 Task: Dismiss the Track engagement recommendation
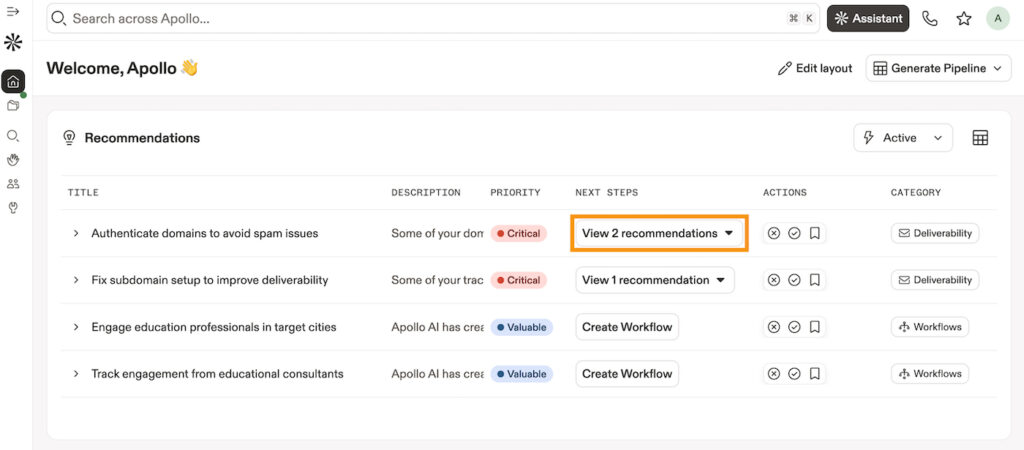[x=774, y=374]
